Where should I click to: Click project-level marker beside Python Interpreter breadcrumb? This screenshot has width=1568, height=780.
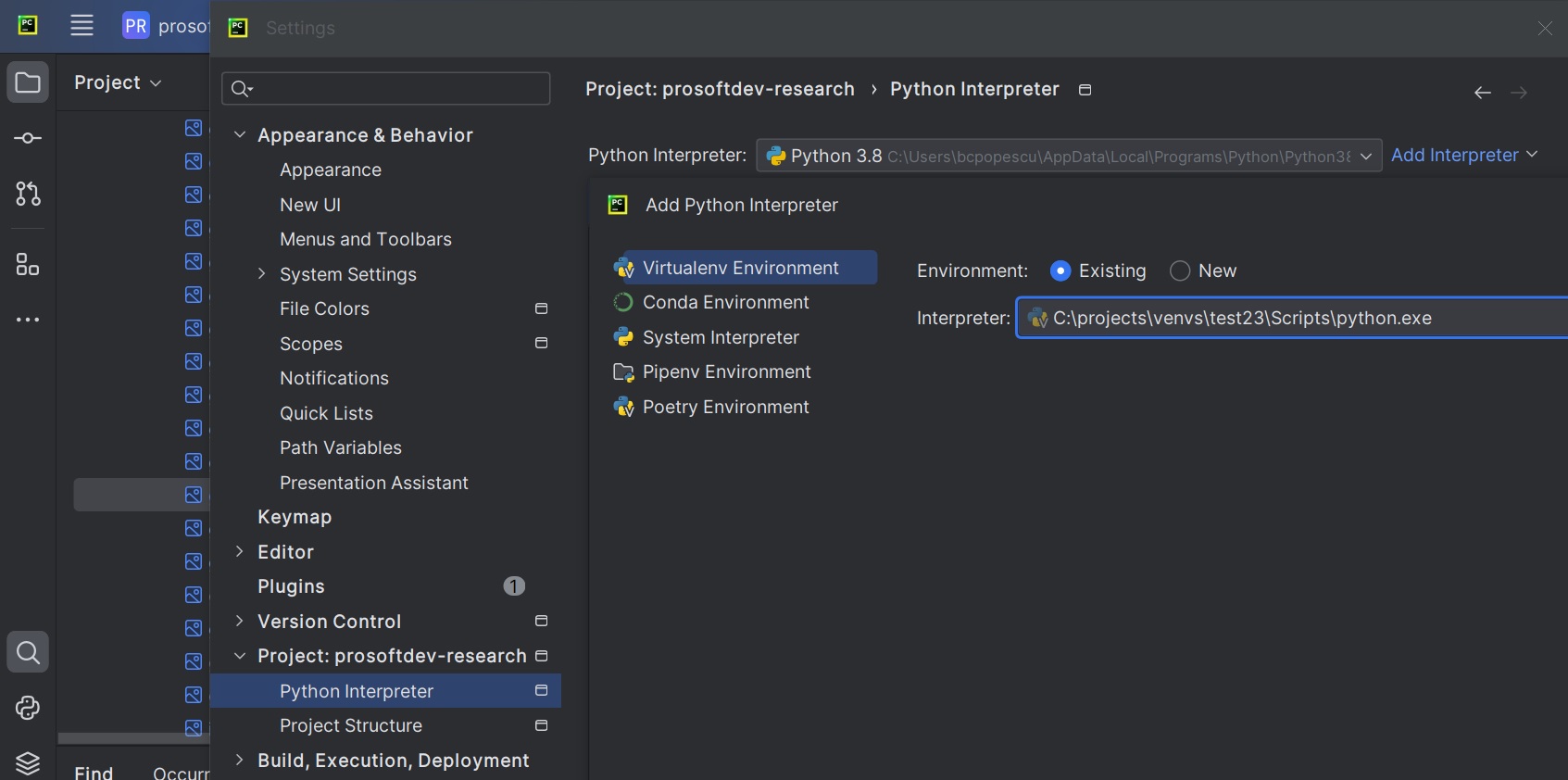pos(1085,90)
